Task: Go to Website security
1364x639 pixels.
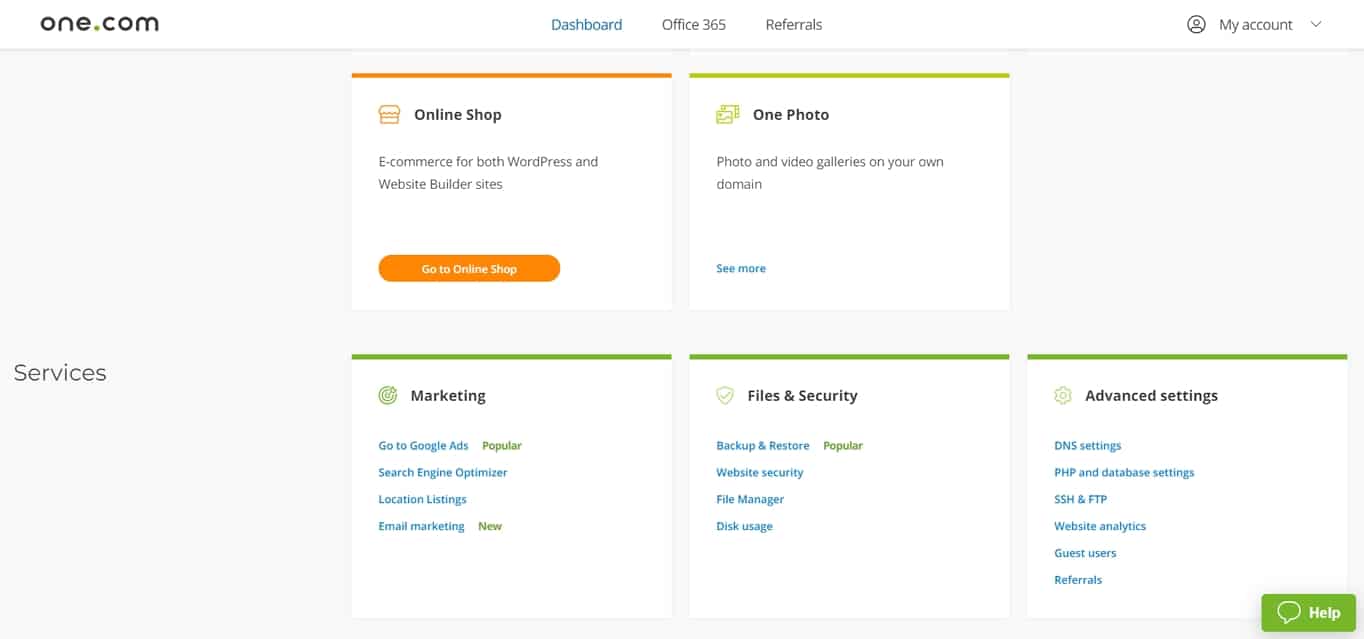Action: click(x=760, y=473)
